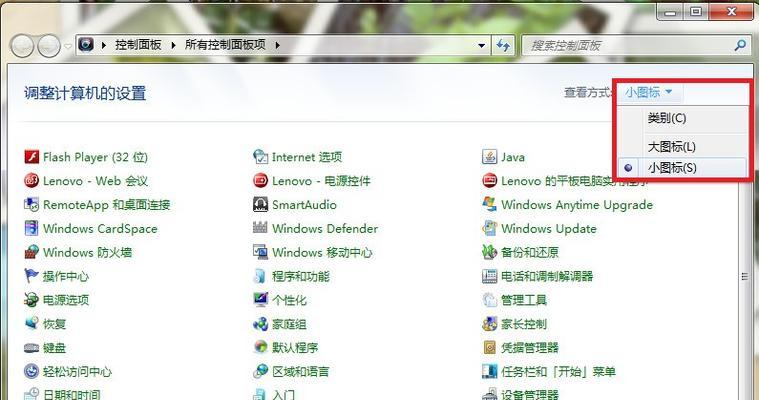
Task: Go forward with the Forward button
Action: point(49,46)
